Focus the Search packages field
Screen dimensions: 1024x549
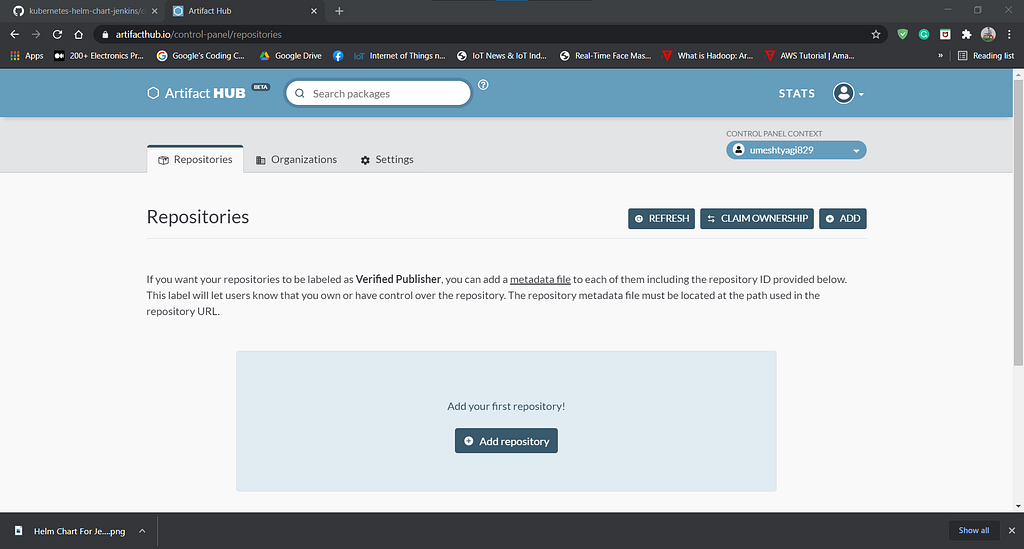click(378, 93)
